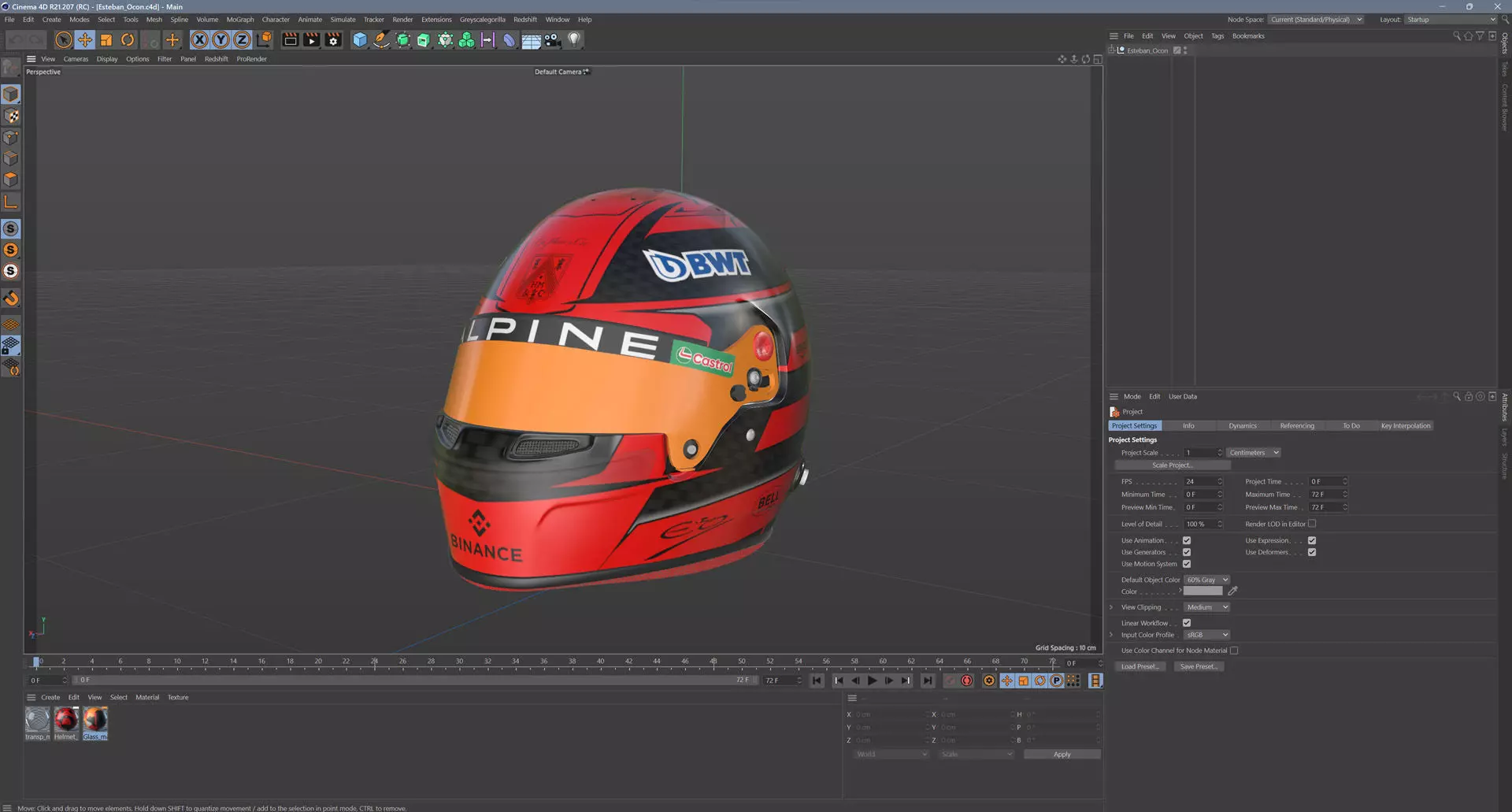
Task: Toggle Use Generators checkbox
Action: pos(1187,552)
